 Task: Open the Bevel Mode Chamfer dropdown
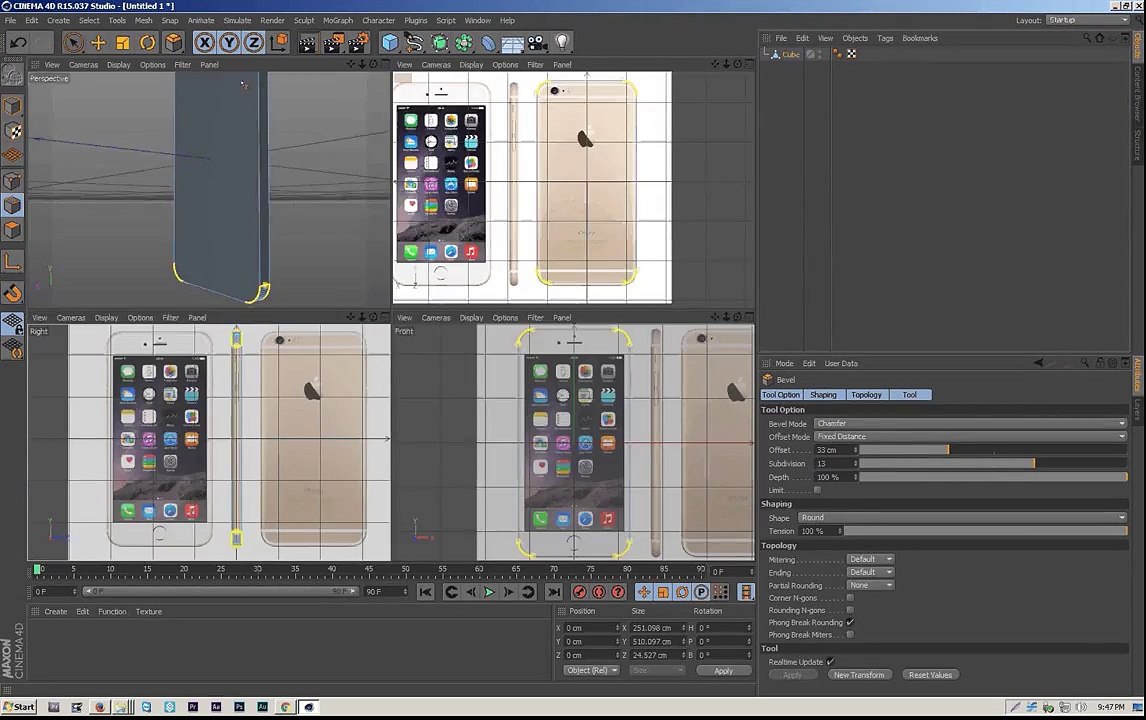(x=971, y=423)
